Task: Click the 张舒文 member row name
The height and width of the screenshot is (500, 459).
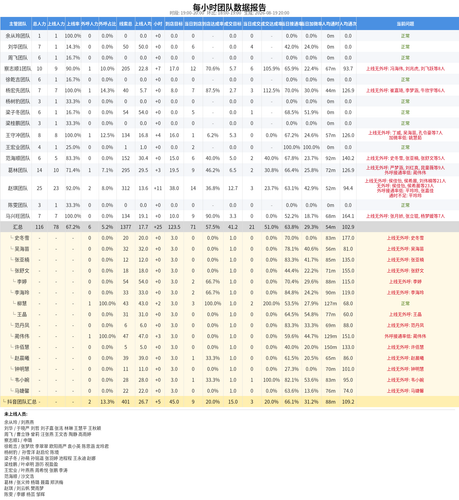Action: tap(22, 271)
